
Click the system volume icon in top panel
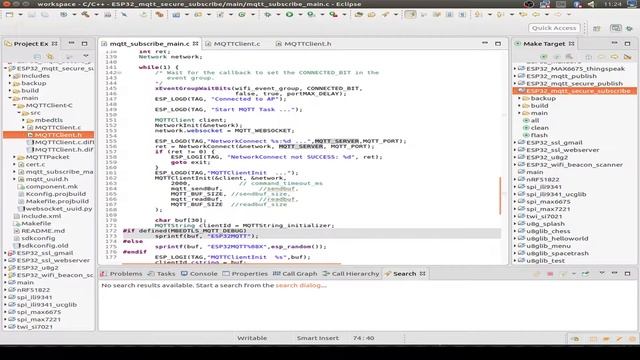coord(591,4)
